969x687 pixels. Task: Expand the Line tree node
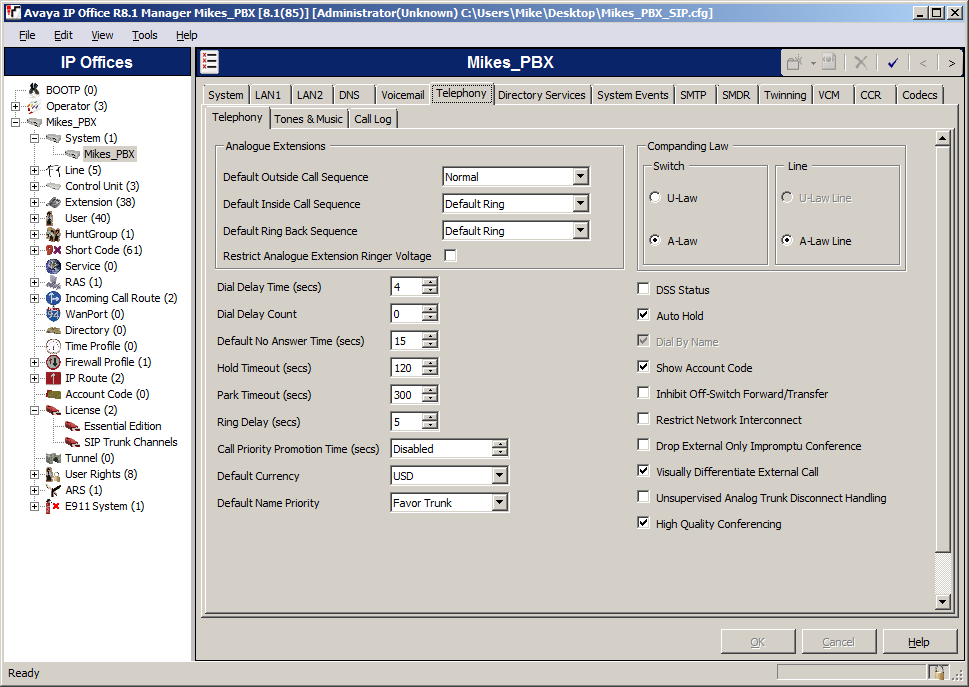(x=35, y=170)
